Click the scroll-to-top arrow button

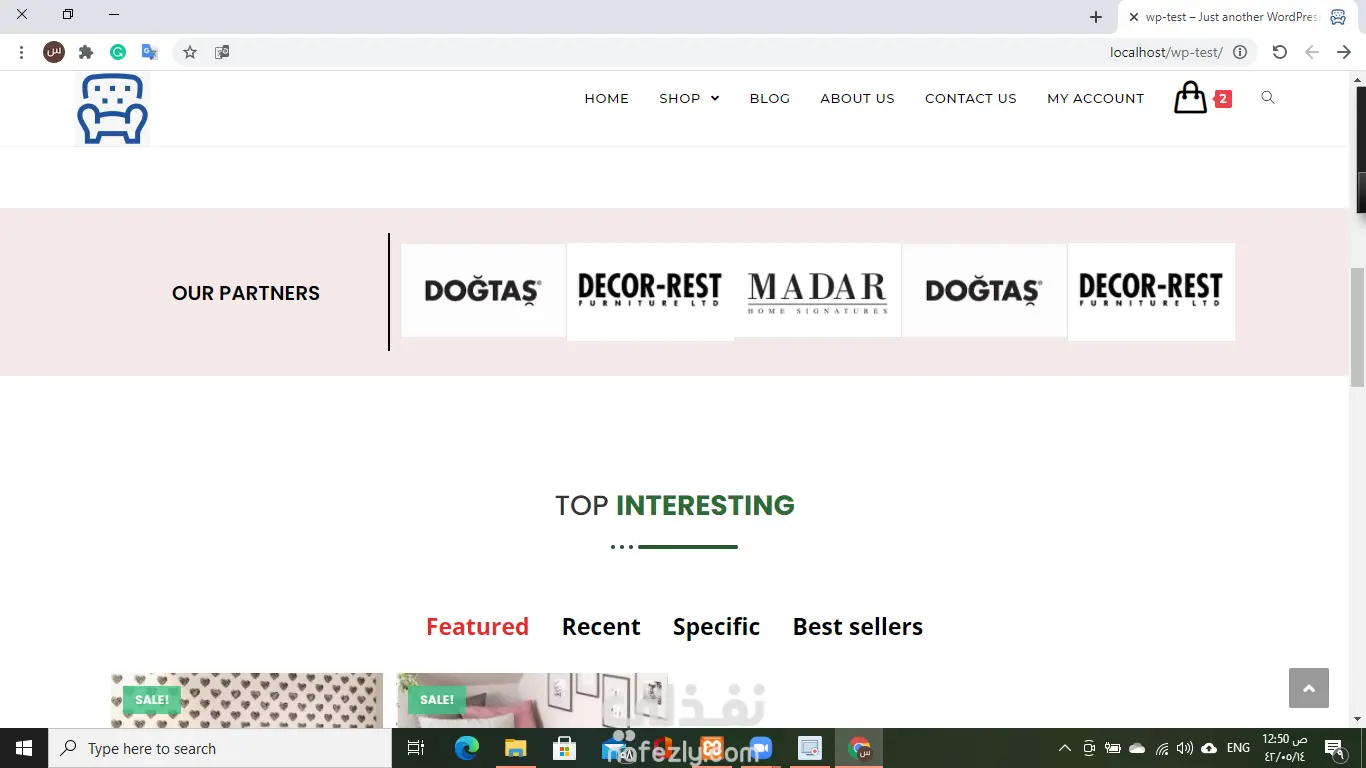1309,688
